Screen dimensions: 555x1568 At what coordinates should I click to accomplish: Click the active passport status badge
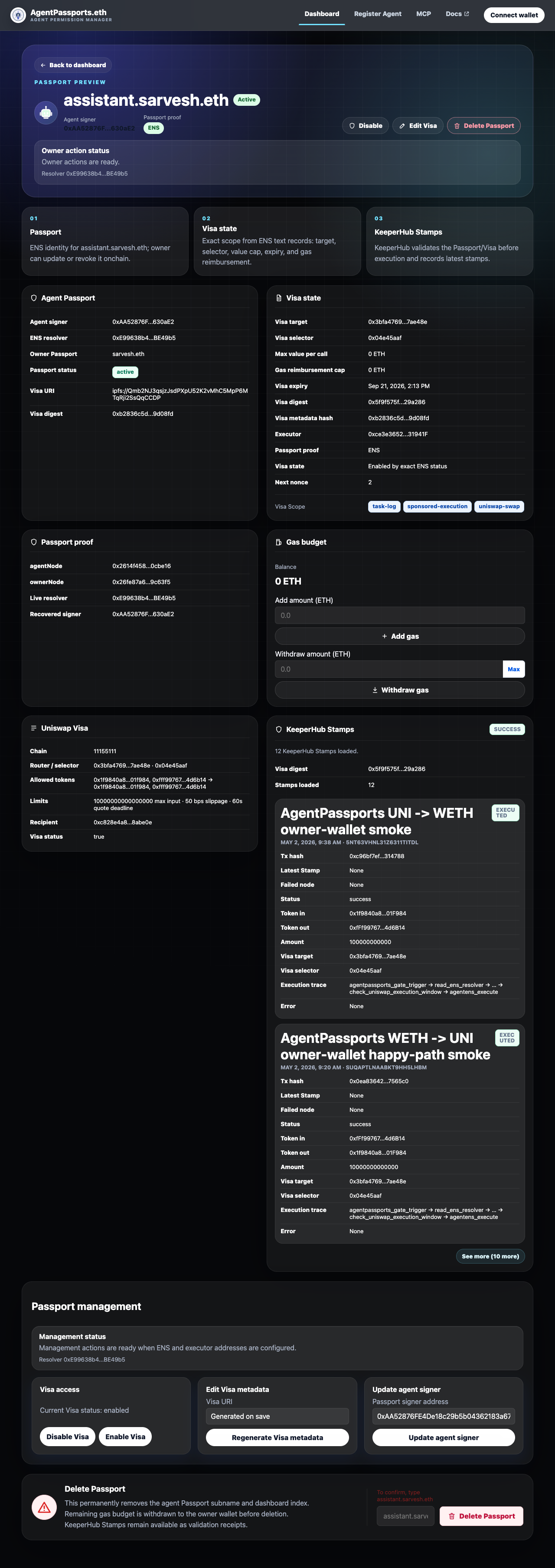(125, 372)
